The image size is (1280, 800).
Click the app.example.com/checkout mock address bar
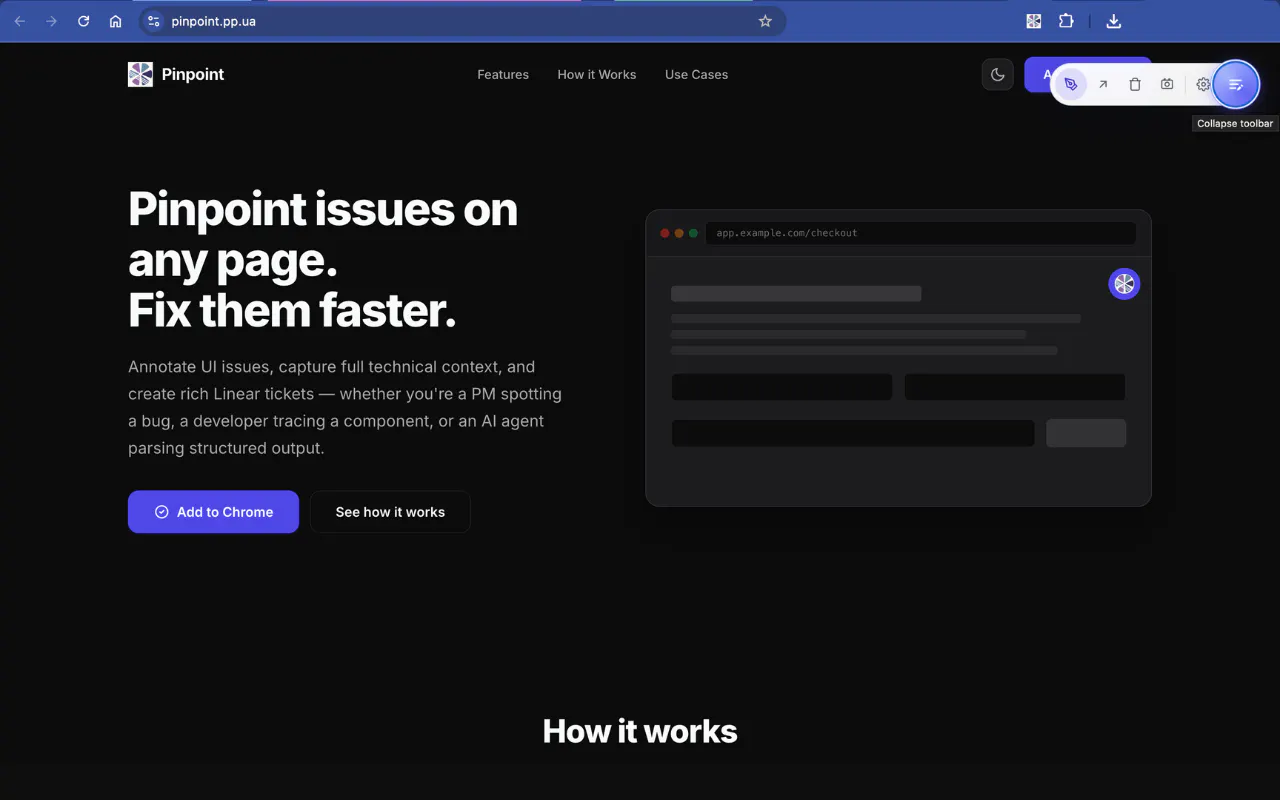pos(920,233)
